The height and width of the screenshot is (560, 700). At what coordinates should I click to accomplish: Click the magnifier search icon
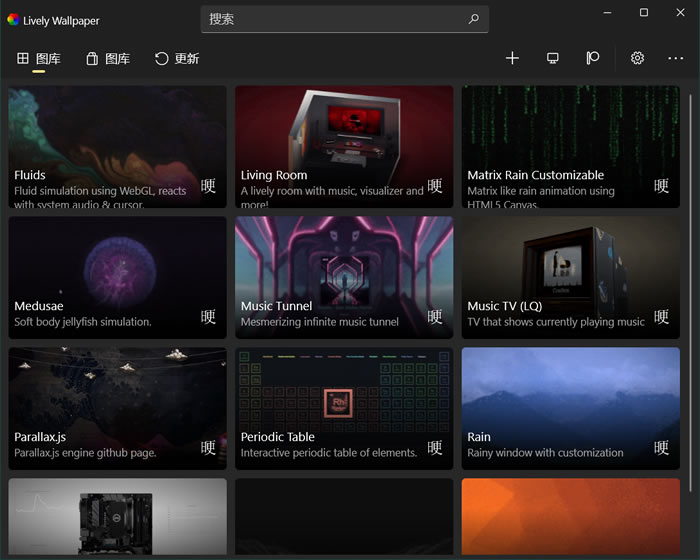(473, 19)
